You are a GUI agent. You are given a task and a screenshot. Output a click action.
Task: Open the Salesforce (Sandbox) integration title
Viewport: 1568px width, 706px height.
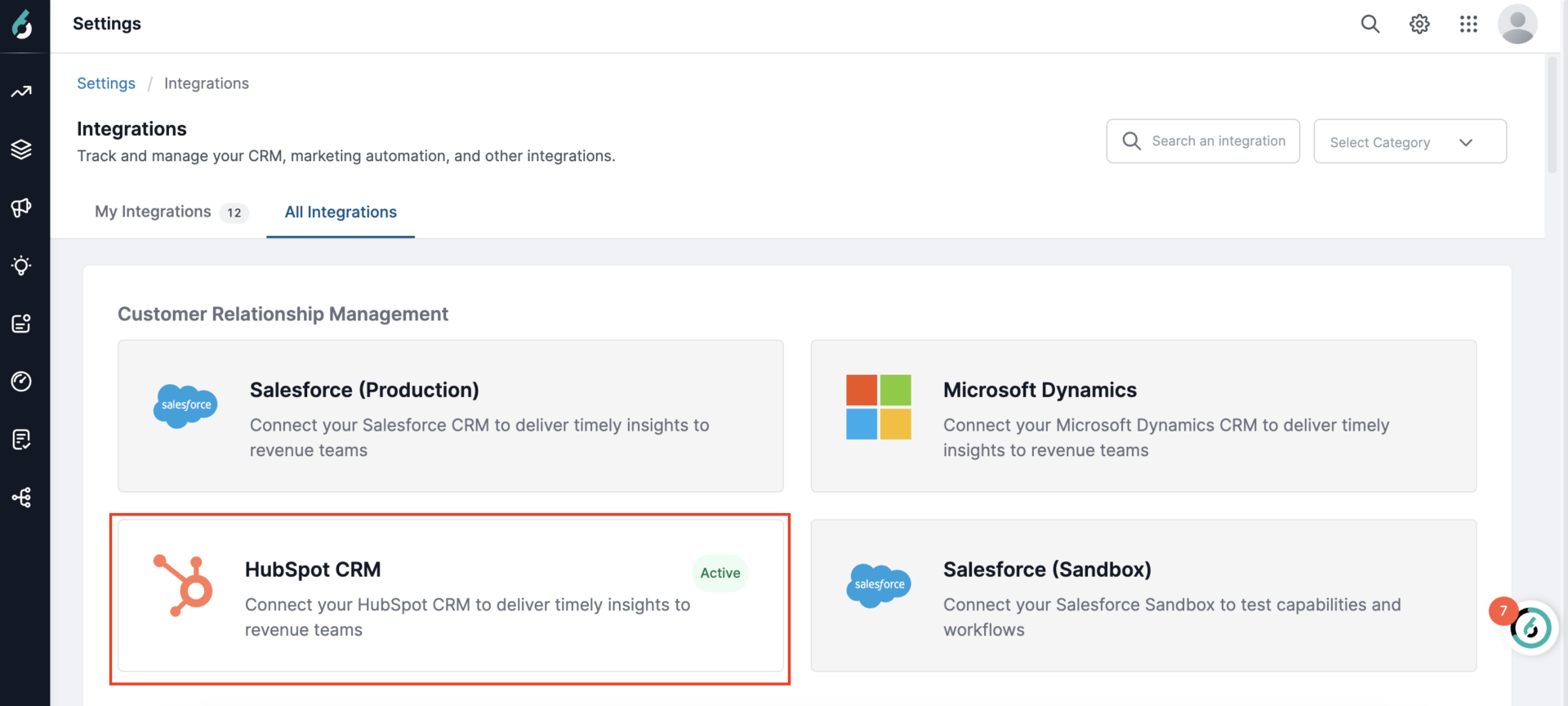coord(1047,570)
